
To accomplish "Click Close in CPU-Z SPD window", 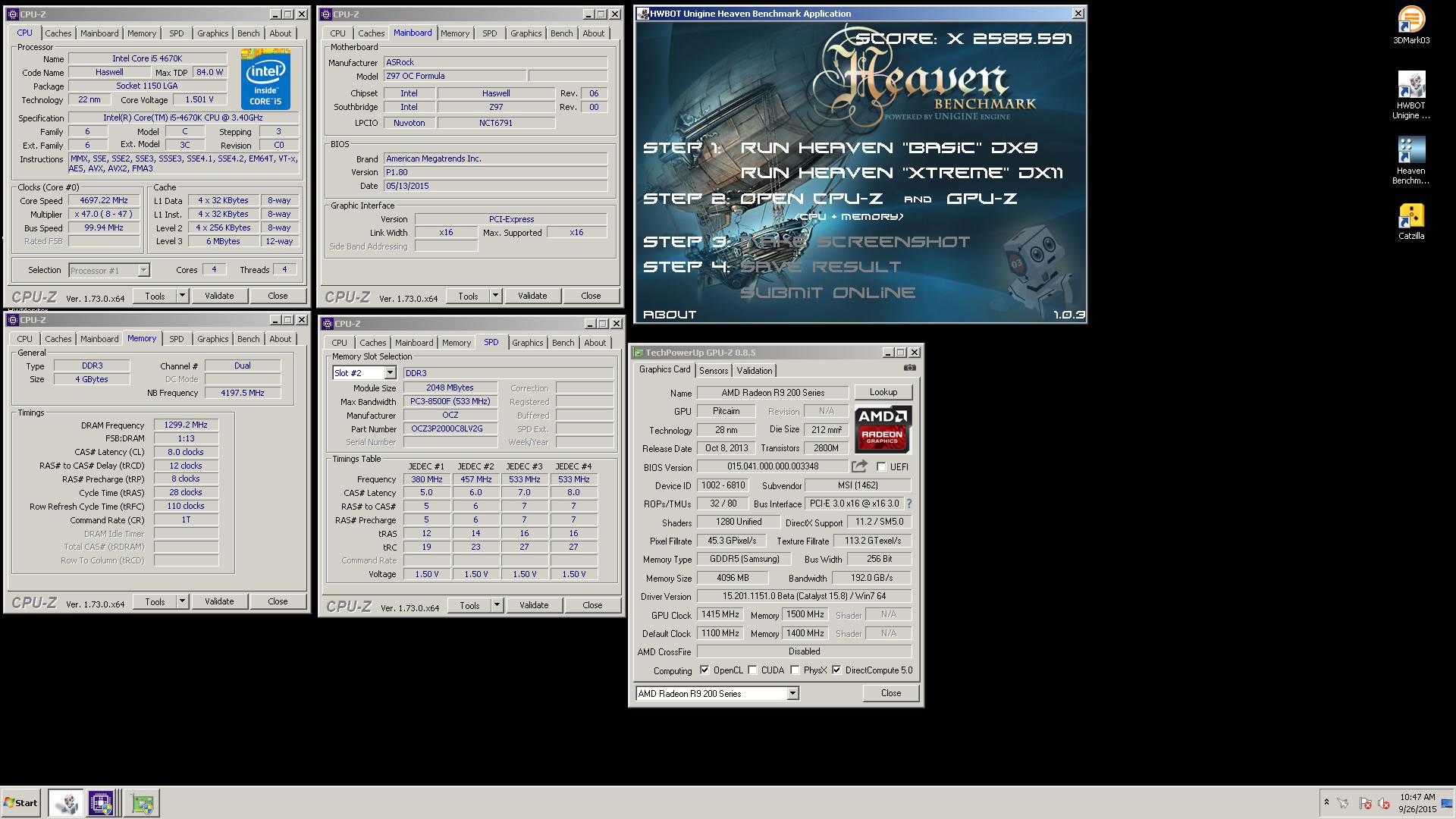I will [x=592, y=605].
